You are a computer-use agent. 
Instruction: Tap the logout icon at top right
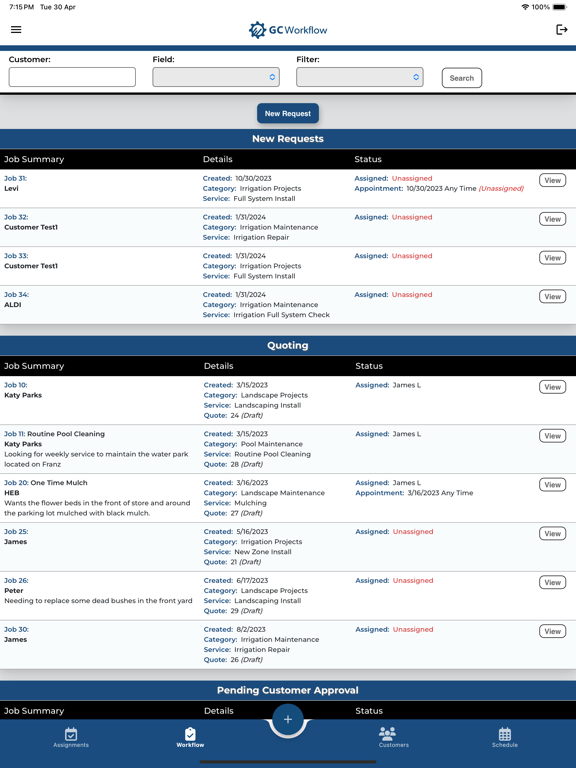(x=561, y=29)
